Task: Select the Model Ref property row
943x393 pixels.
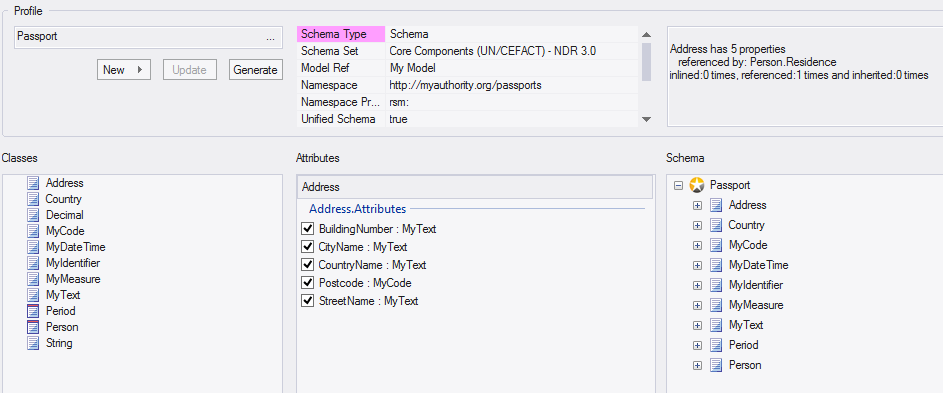Action: tap(467, 68)
